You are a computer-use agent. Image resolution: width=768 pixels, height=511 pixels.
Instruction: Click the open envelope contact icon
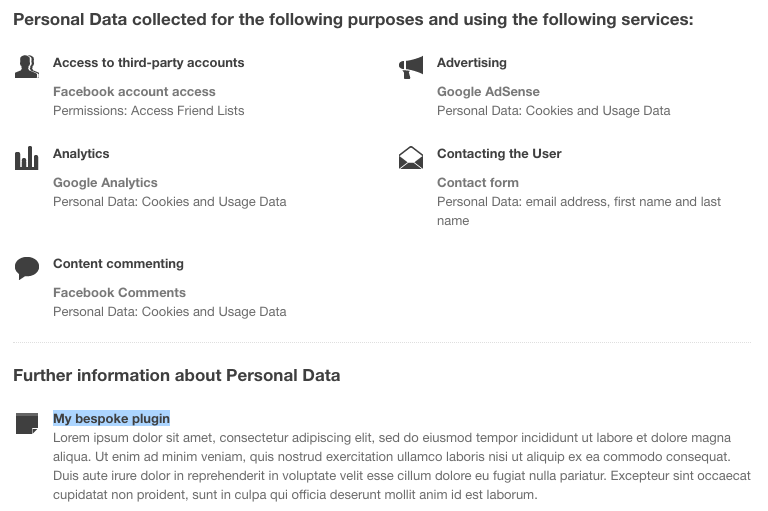point(411,158)
